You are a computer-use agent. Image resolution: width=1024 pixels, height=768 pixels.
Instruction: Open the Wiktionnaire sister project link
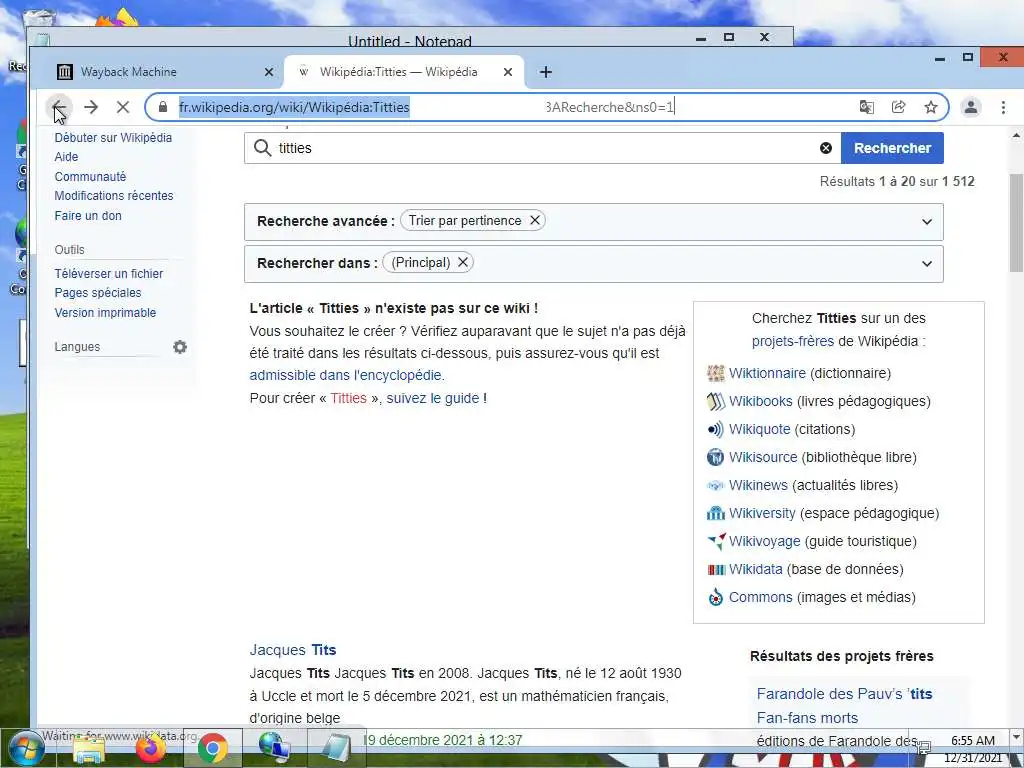pyautogui.click(x=767, y=373)
